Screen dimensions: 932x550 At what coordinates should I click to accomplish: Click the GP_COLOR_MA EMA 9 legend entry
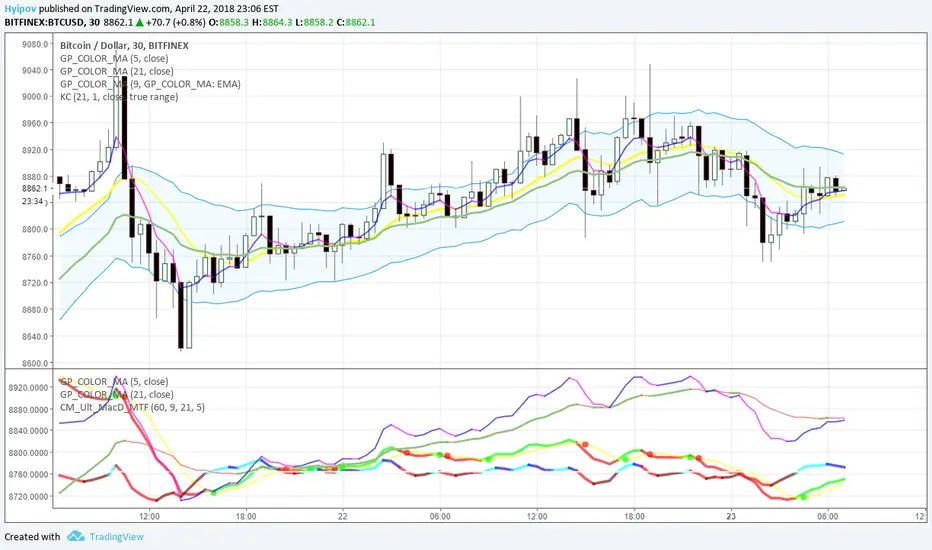(150, 84)
